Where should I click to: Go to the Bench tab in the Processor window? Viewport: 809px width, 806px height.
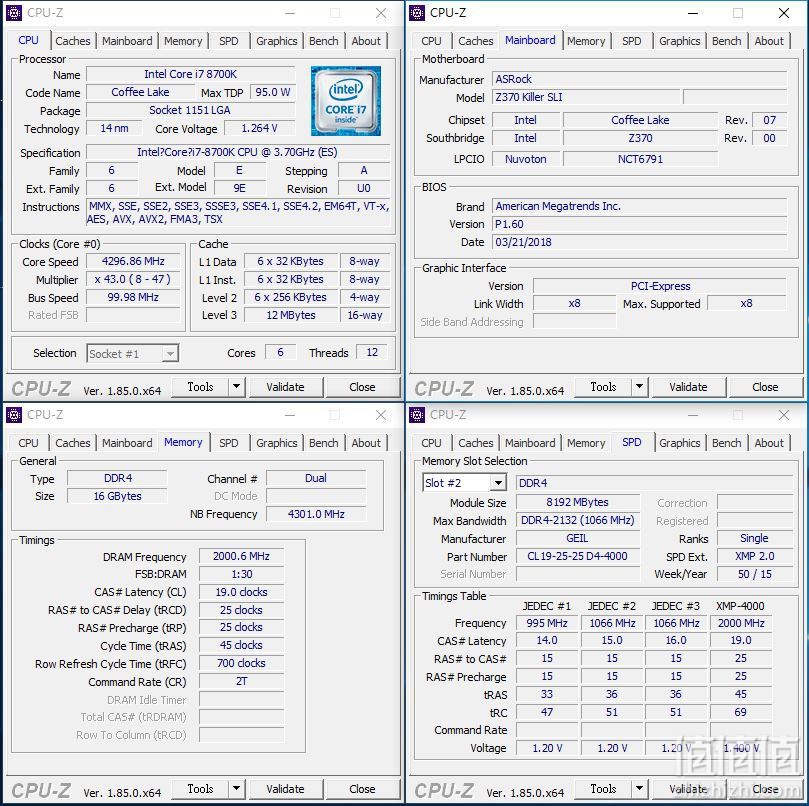coord(323,41)
